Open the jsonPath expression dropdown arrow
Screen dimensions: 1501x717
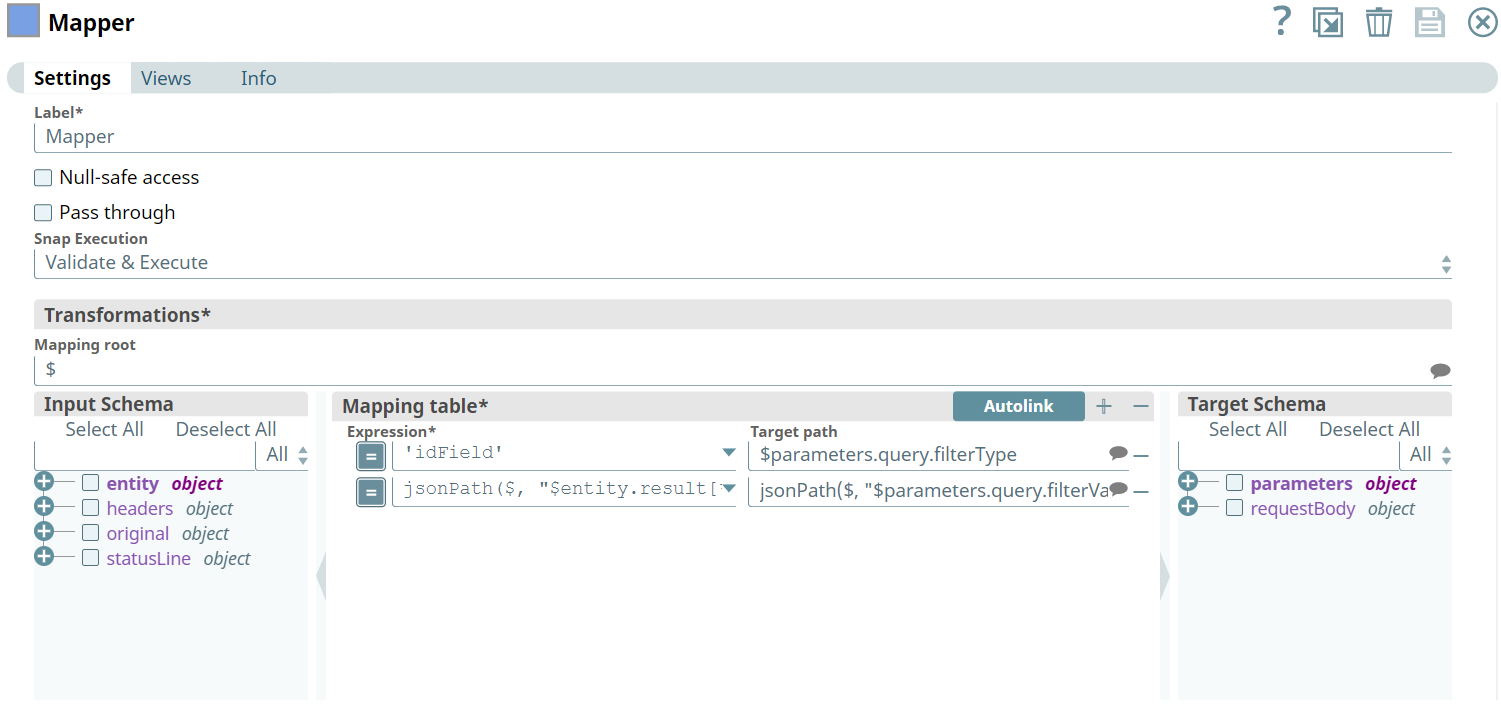[729, 489]
